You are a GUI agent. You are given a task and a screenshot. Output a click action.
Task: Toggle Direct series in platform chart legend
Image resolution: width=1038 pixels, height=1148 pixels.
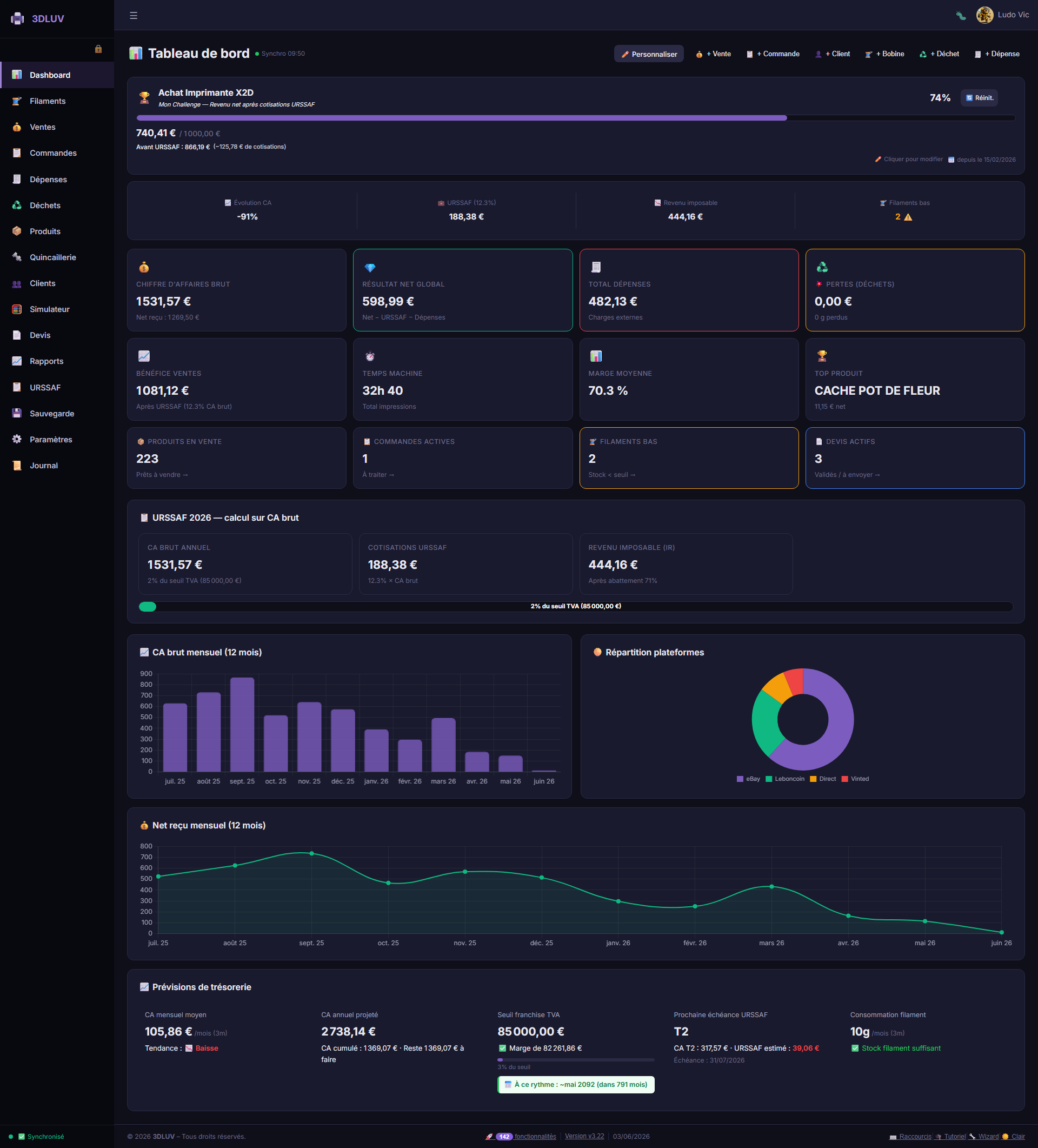coord(823,779)
